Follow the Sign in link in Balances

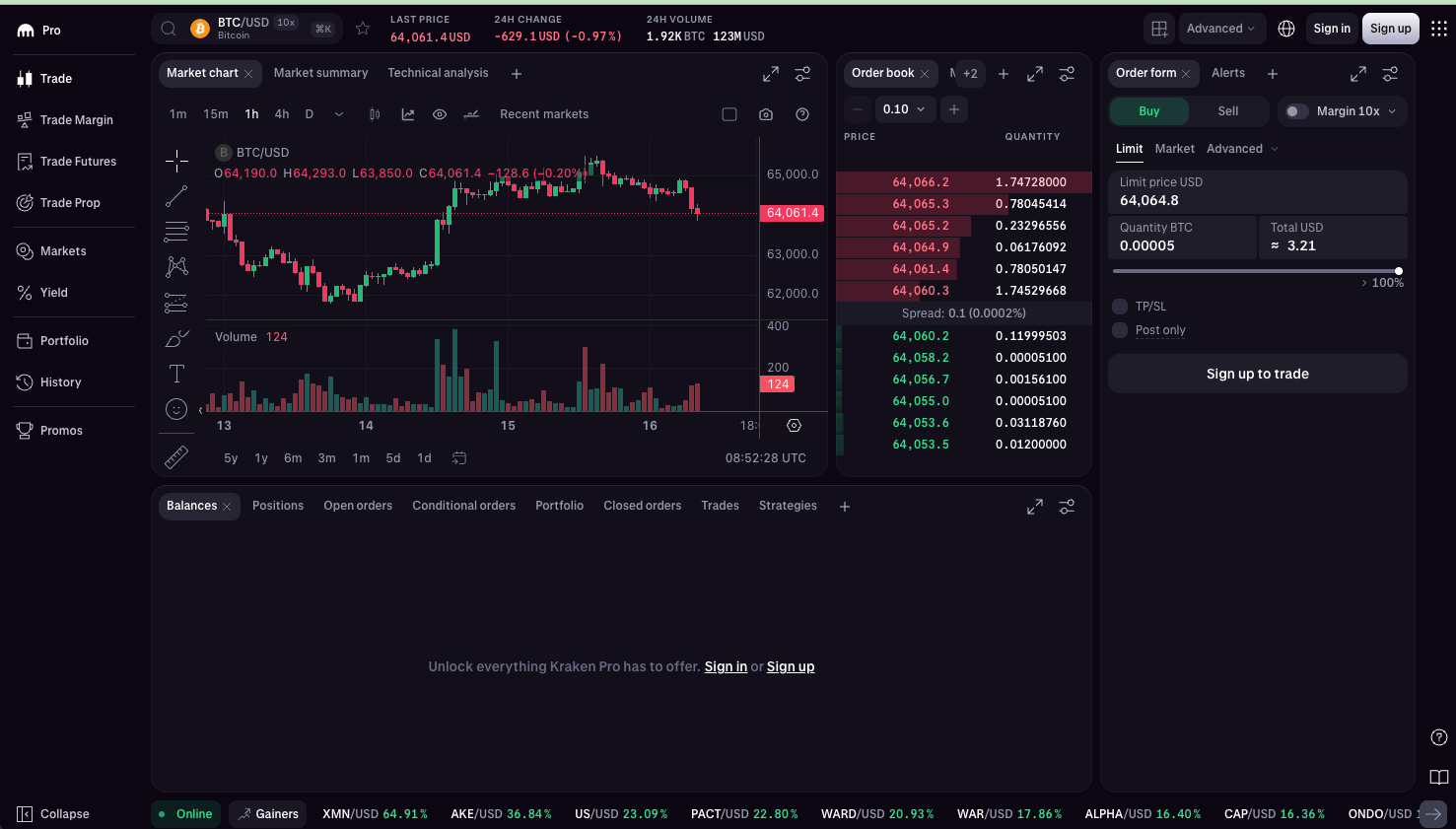point(726,666)
